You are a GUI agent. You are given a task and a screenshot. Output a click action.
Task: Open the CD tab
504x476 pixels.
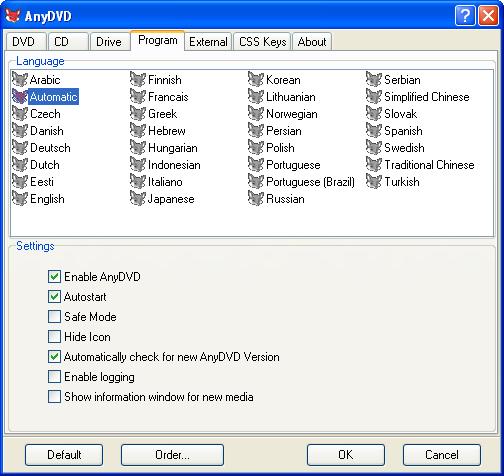tap(68, 42)
